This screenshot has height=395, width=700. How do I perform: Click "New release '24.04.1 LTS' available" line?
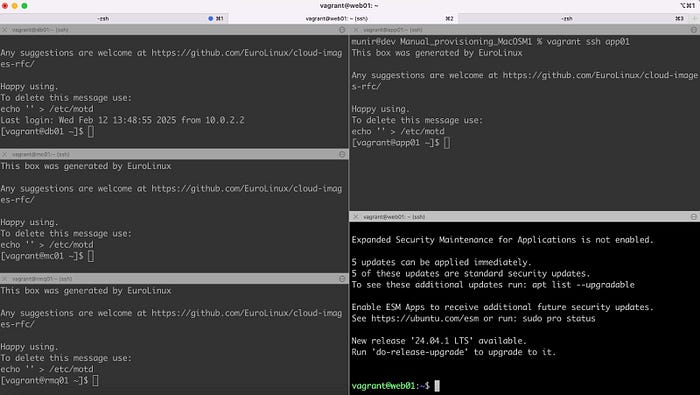tap(439, 341)
